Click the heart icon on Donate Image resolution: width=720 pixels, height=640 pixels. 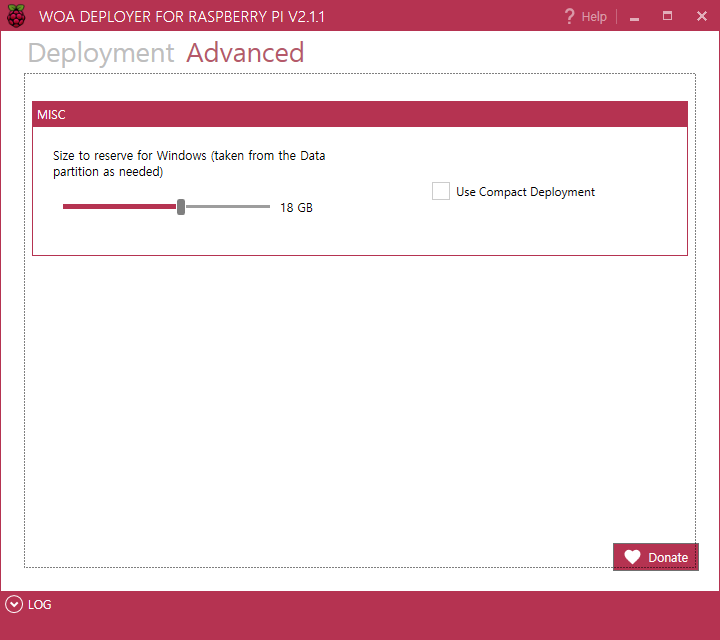pos(632,557)
